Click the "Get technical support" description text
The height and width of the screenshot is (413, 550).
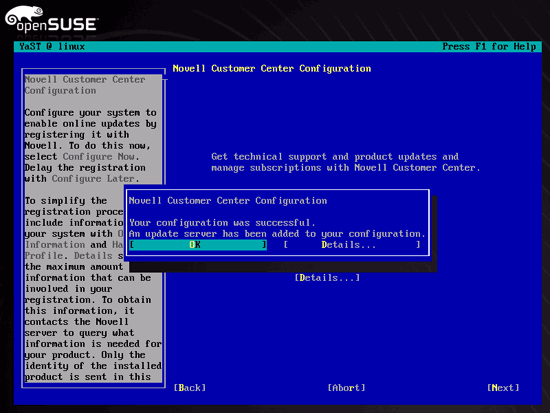[x=346, y=162]
